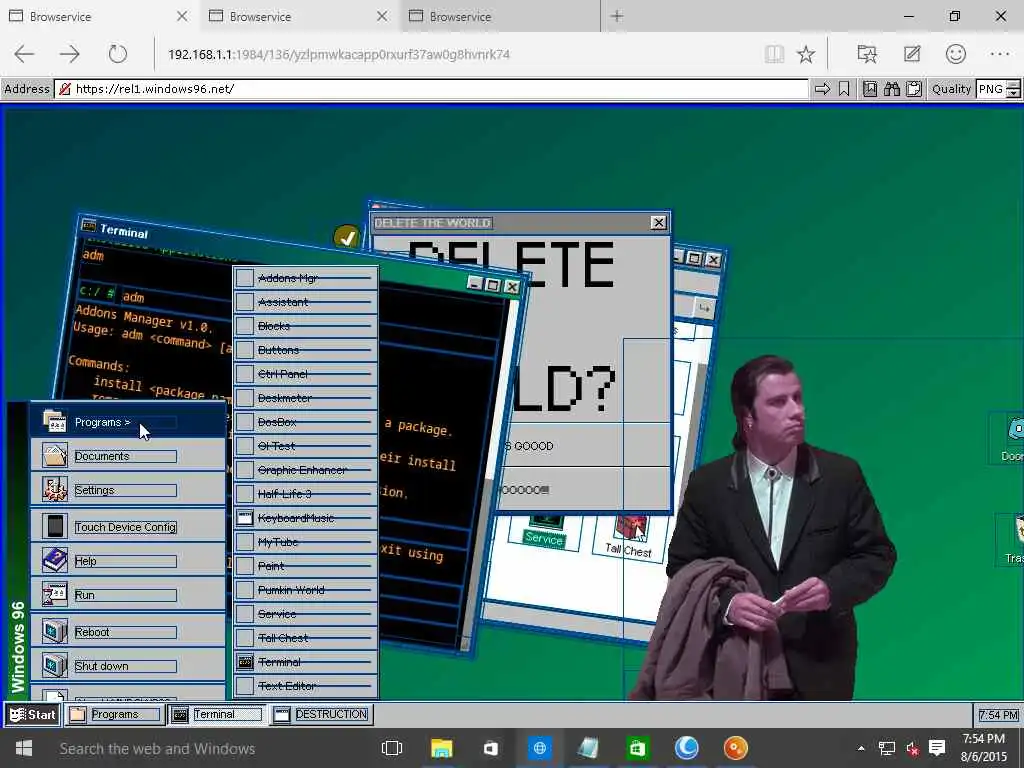Click the Edge forward arrow
Viewport: 1024px width, 768px height.
point(70,54)
